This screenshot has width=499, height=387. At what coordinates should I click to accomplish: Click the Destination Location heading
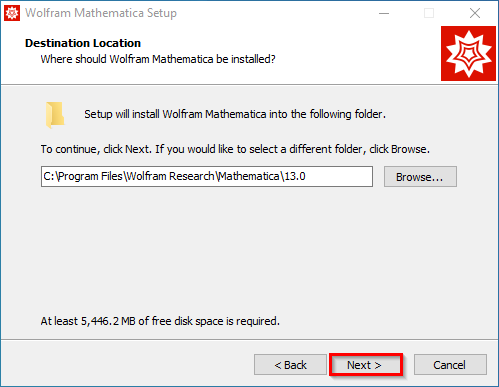(x=83, y=43)
